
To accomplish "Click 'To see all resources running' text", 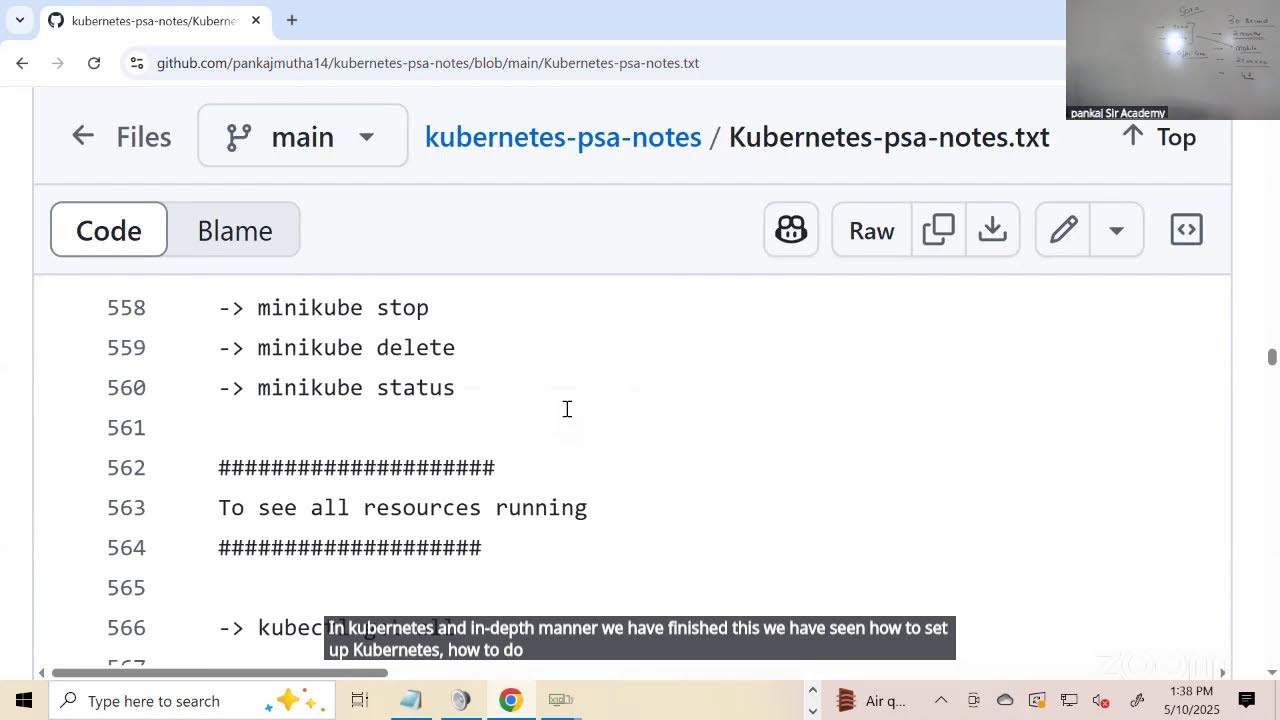I will (x=403, y=508).
